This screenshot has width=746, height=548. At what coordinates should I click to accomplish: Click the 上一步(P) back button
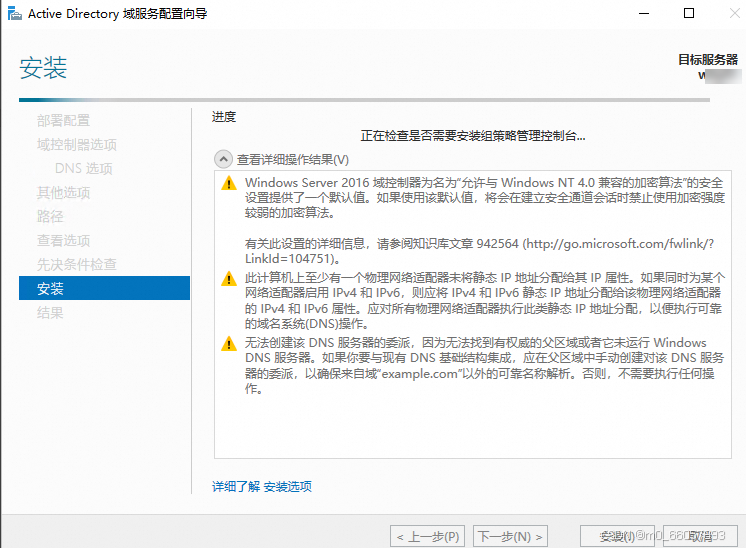tap(427, 537)
